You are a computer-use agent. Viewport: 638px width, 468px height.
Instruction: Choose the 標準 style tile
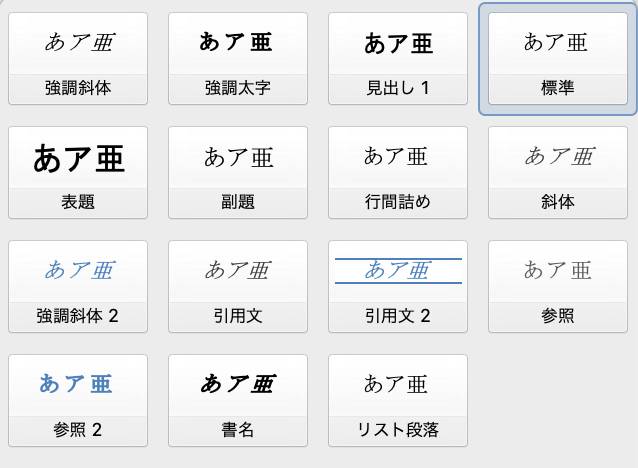click(x=558, y=59)
